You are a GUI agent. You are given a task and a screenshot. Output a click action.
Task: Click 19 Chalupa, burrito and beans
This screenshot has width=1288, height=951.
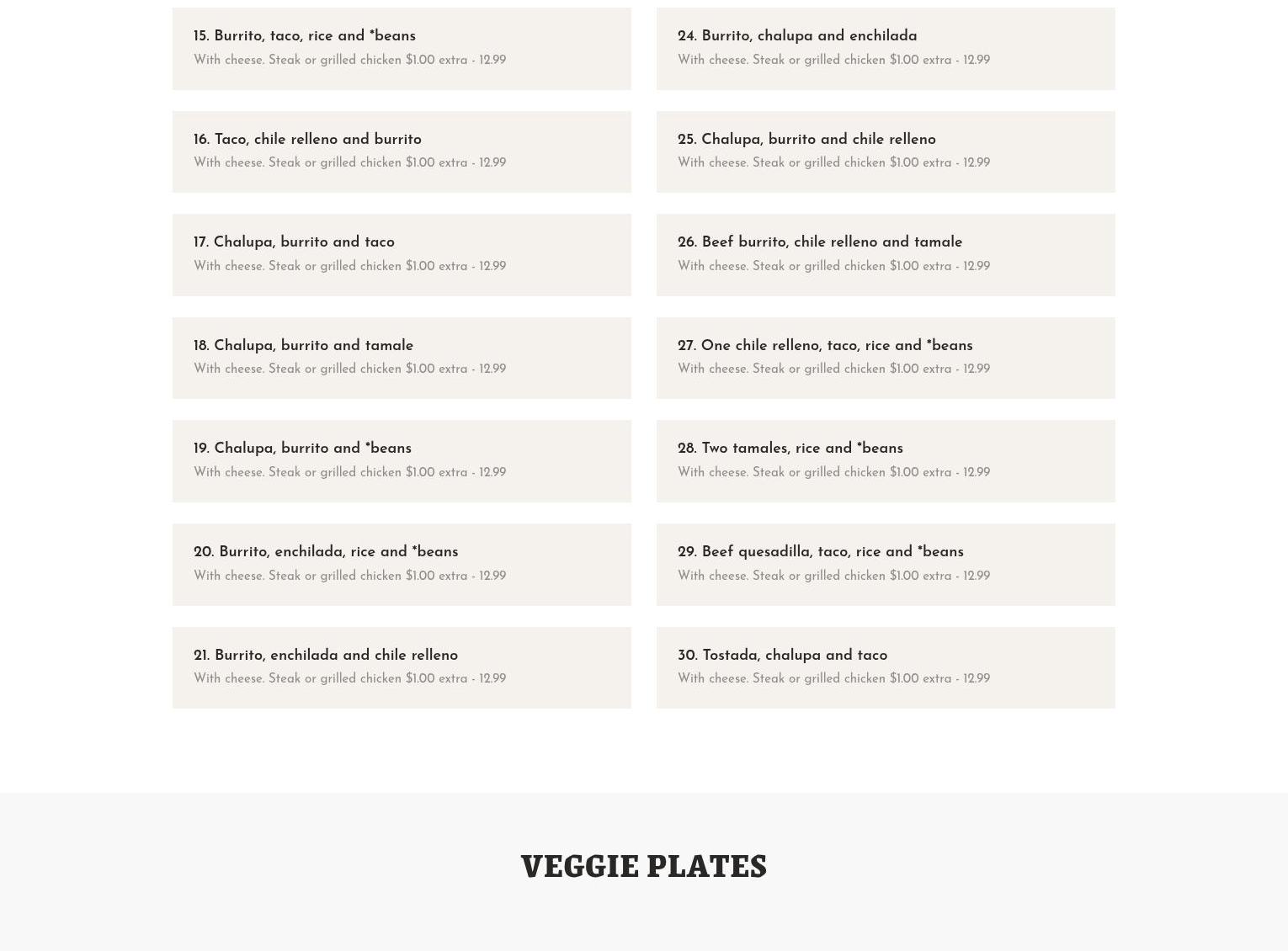402,461
